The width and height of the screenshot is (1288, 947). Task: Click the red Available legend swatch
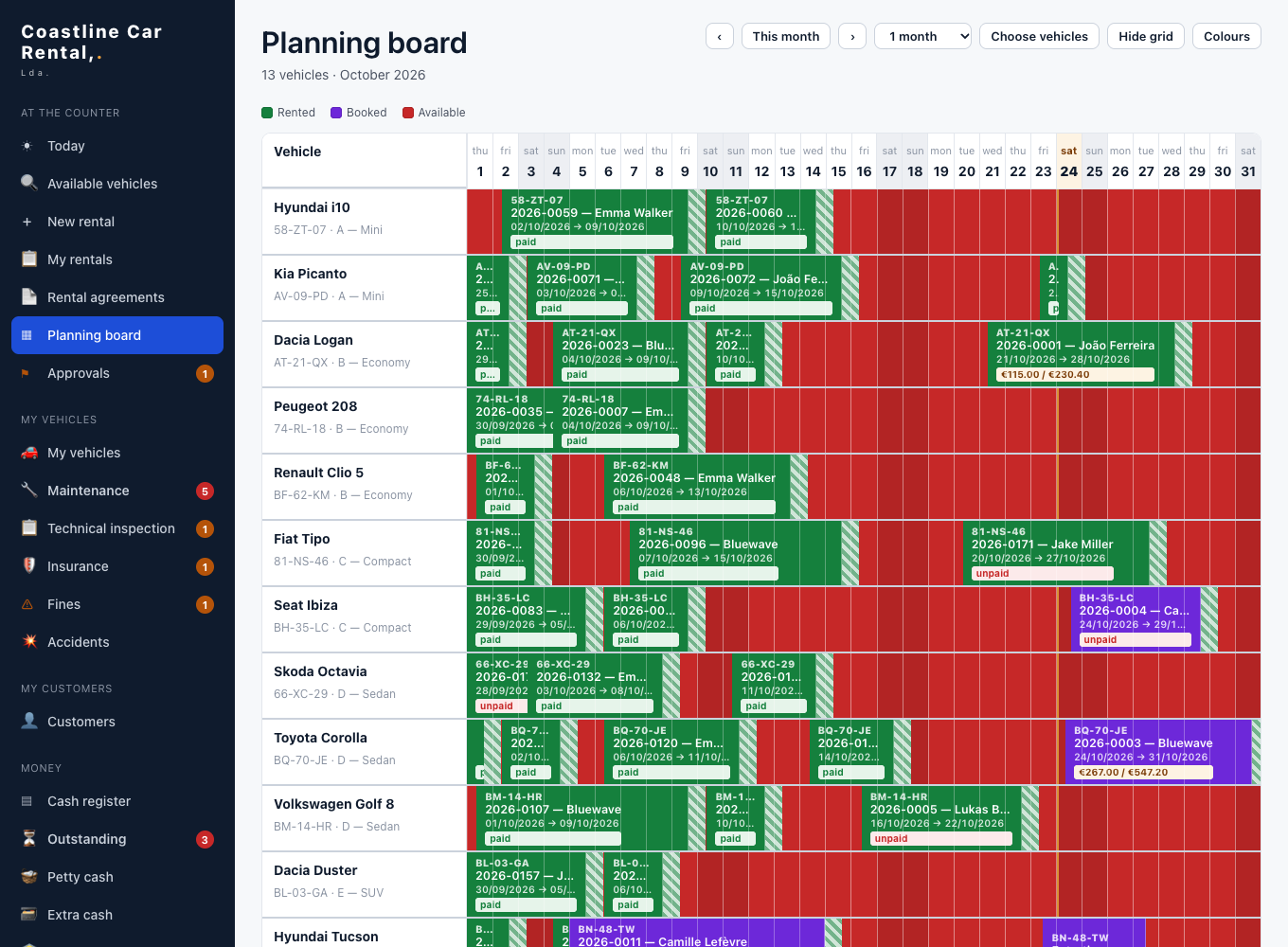coord(408,113)
